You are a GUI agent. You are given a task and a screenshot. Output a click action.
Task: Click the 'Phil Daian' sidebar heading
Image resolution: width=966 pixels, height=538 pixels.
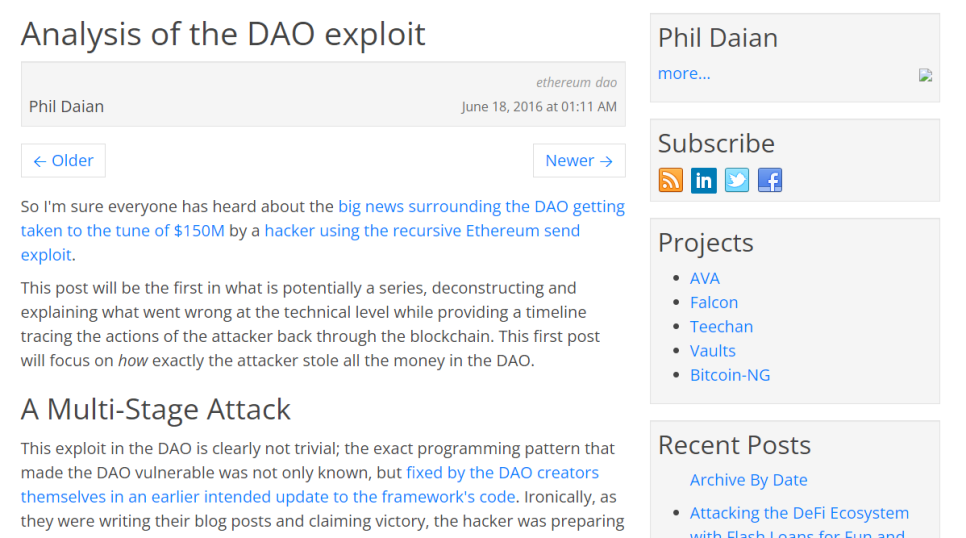pos(718,38)
